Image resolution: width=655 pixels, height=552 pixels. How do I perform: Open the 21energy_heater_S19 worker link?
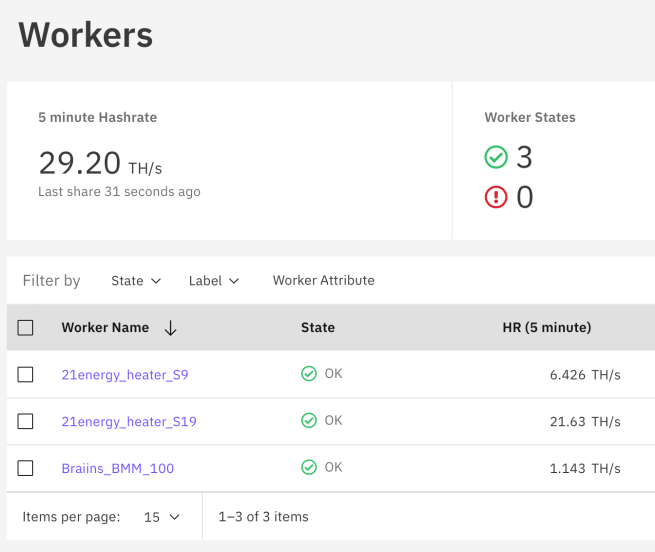pos(129,421)
